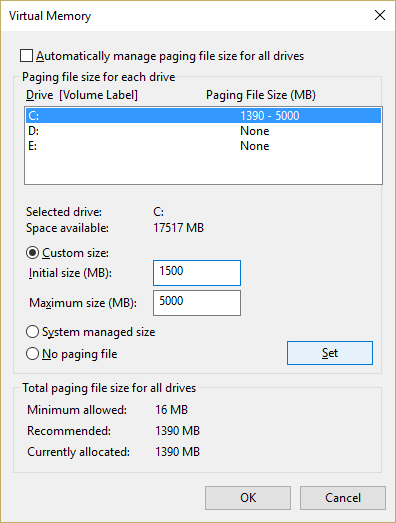Cancel the Virtual Memory dialog

click(x=343, y=498)
